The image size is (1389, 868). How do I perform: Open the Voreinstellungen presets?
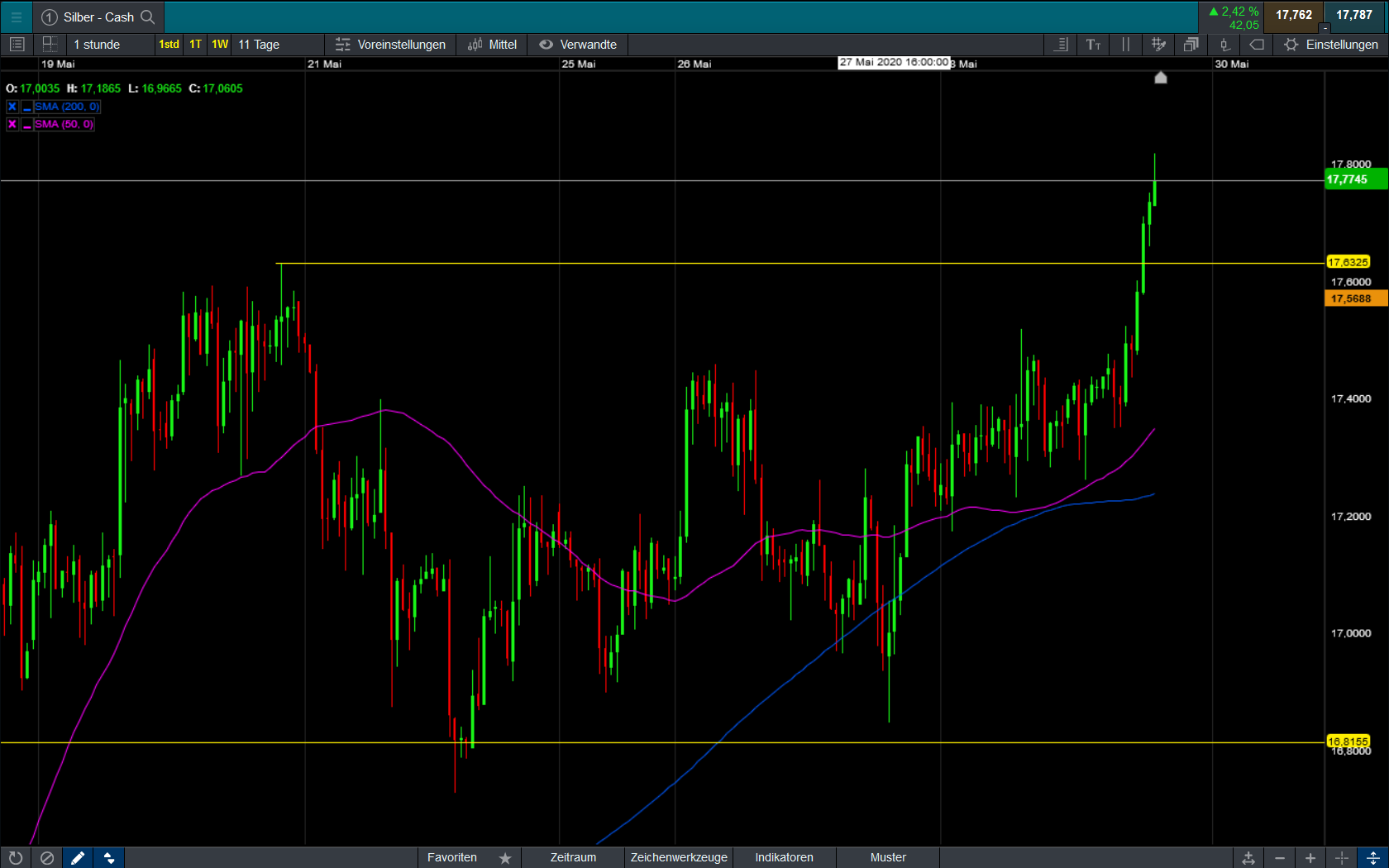click(x=390, y=45)
